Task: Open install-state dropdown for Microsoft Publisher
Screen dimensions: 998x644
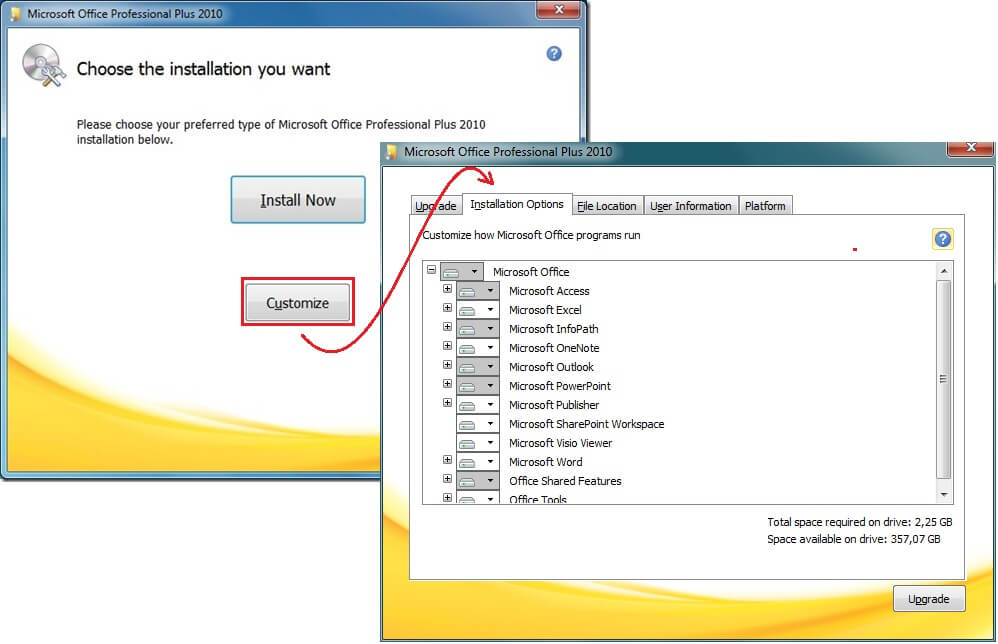Action: 477,405
